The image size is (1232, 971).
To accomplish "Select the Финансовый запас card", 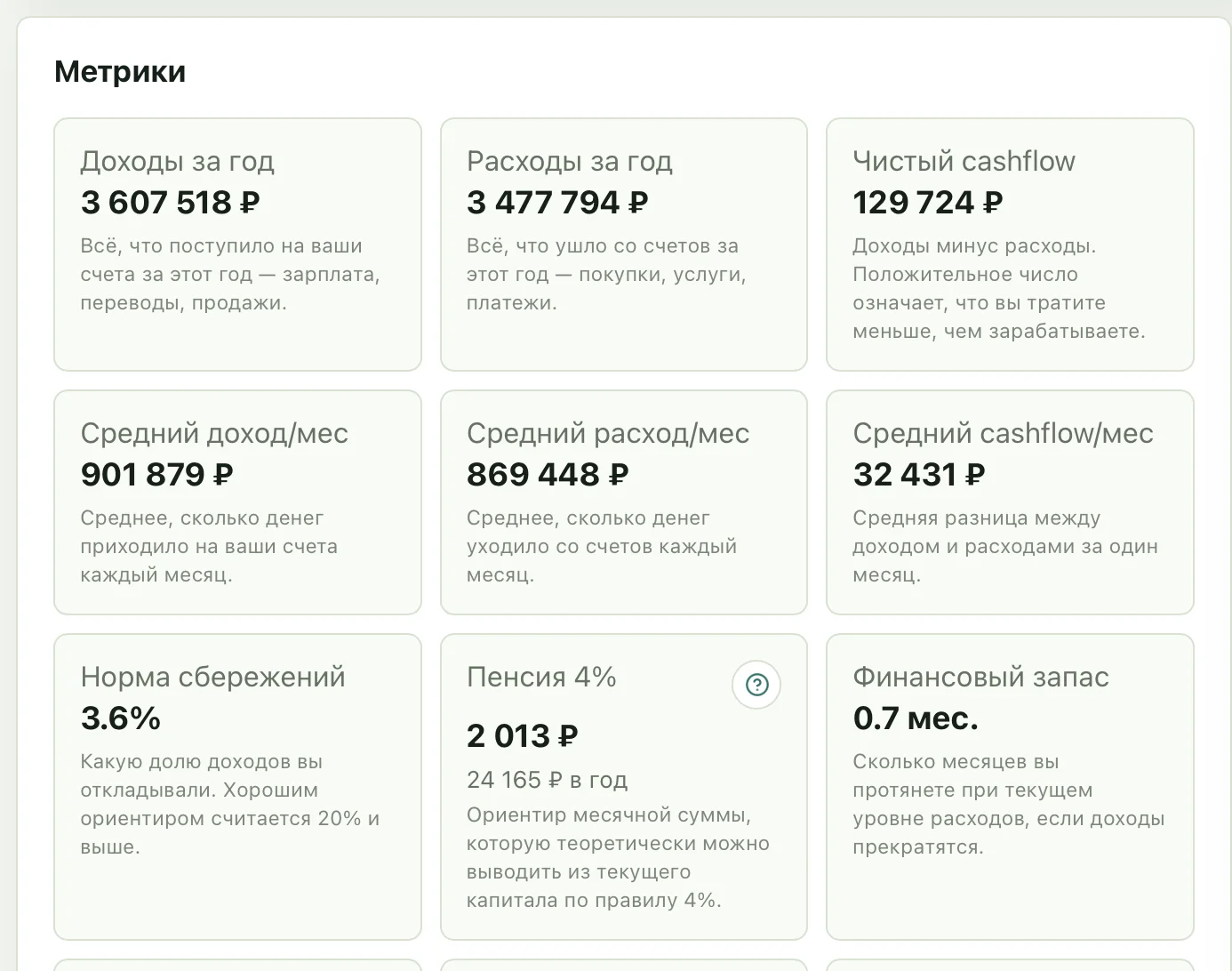I will pyautogui.click(x=1010, y=787).
